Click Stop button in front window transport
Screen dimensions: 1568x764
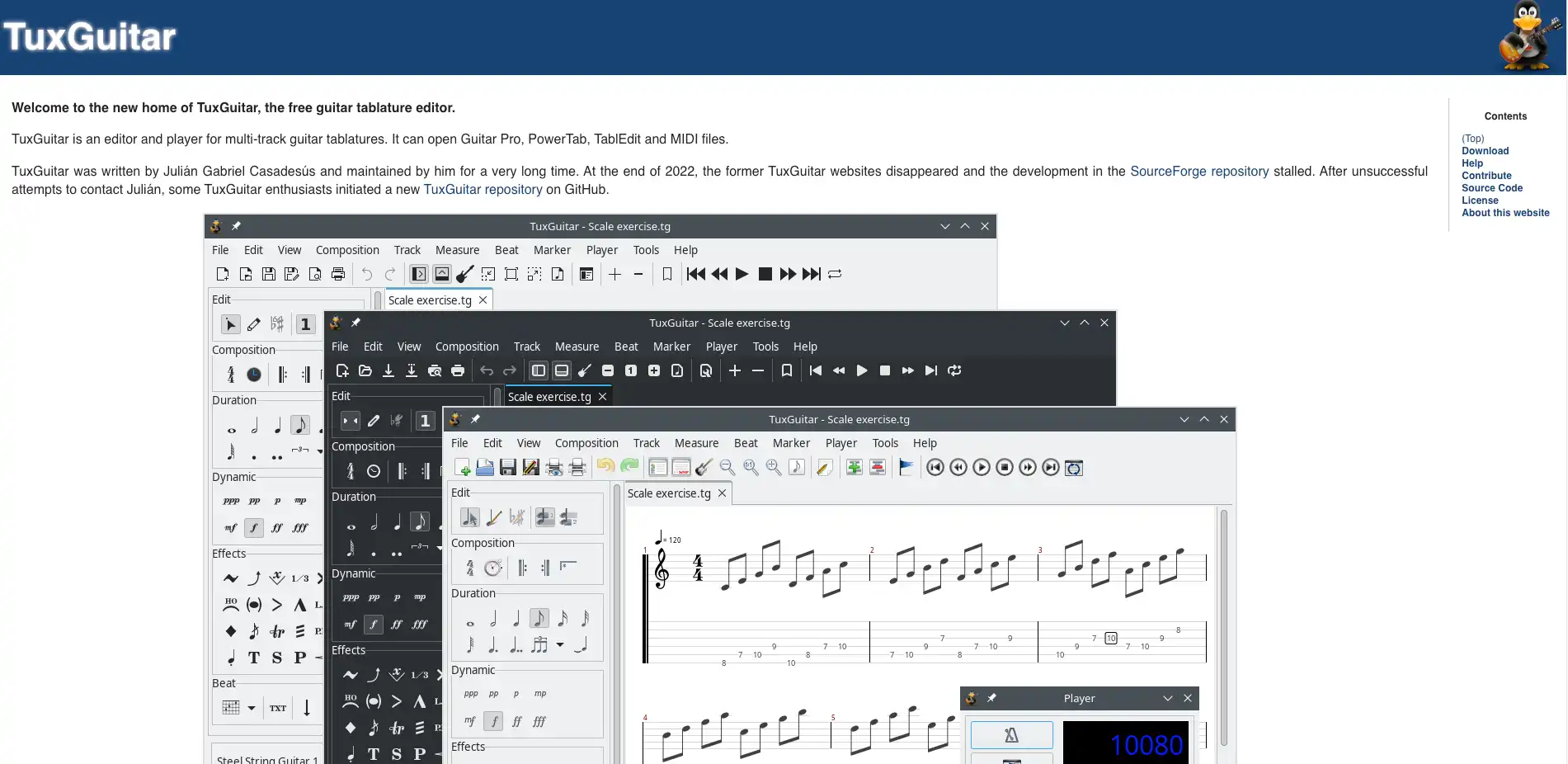point(1005,468)
